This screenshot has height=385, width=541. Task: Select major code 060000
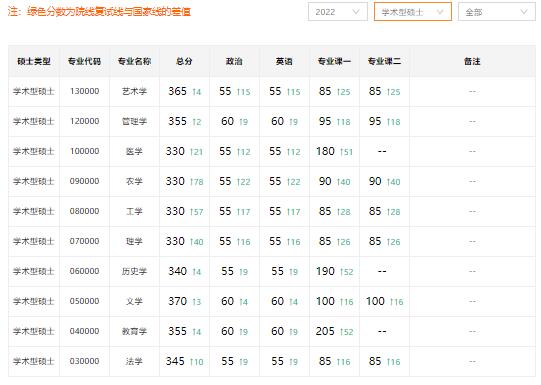(x=84, y=272)
